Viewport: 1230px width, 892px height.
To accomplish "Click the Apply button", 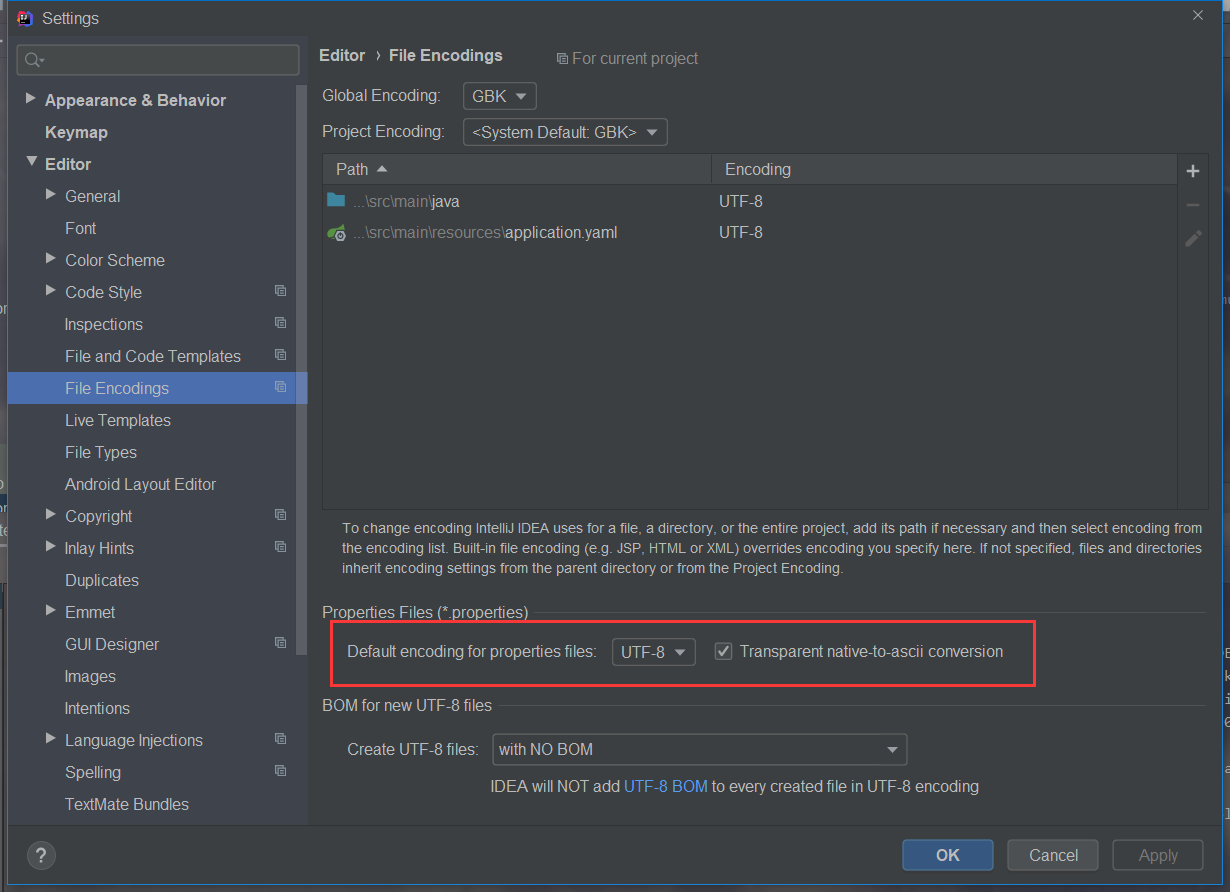I will click(x=1158, y=855).
